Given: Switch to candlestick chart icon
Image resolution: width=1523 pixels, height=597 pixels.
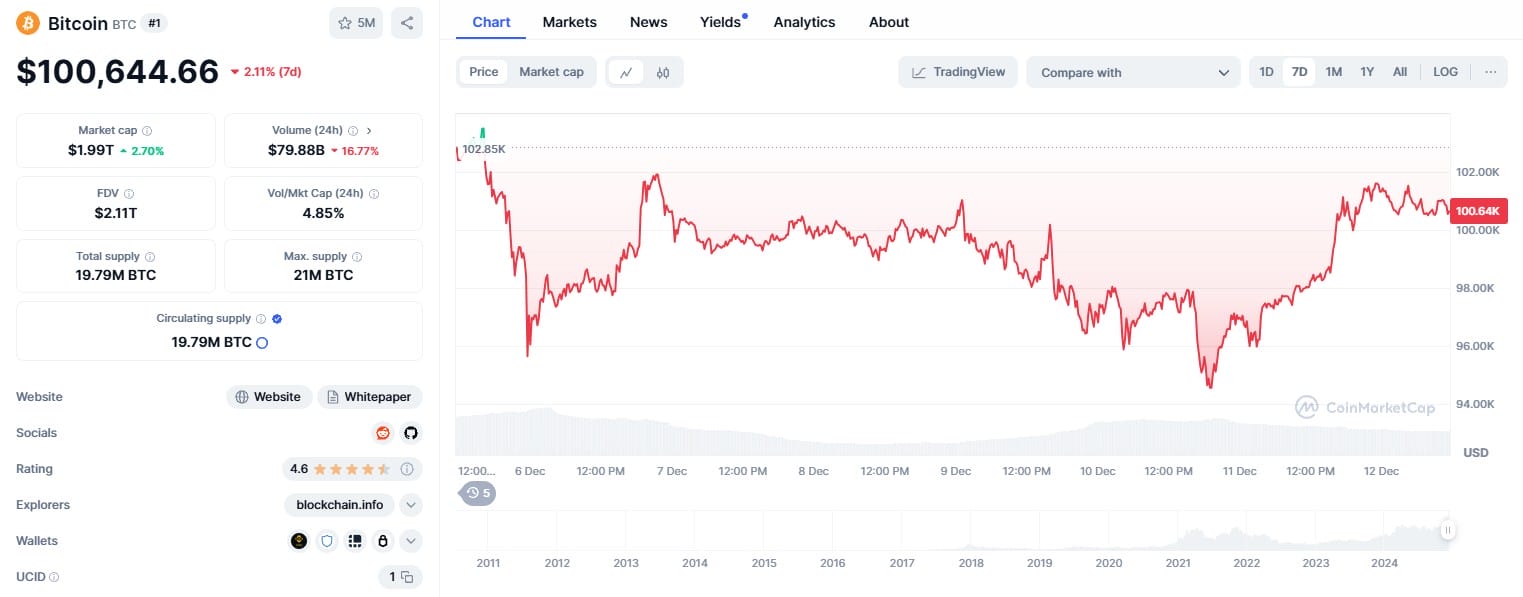Looking at the screenshot, I should click(x=663, y=72).
